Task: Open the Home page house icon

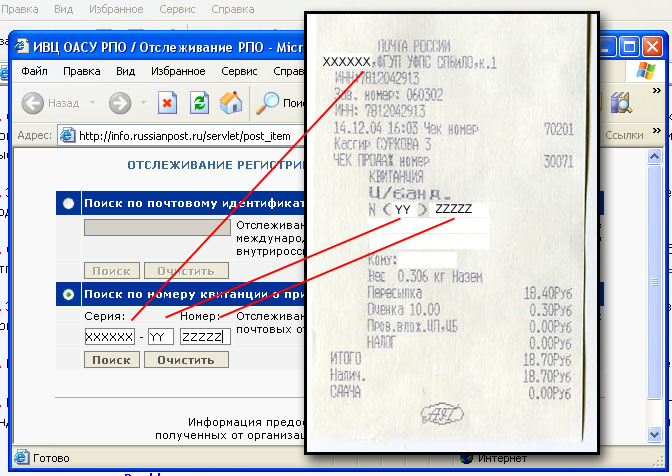Action: point(231,103)
